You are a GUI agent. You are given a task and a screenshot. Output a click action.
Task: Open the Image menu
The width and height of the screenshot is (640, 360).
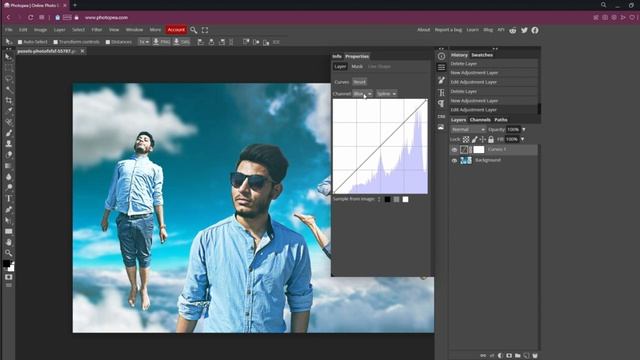pos(40,30)
